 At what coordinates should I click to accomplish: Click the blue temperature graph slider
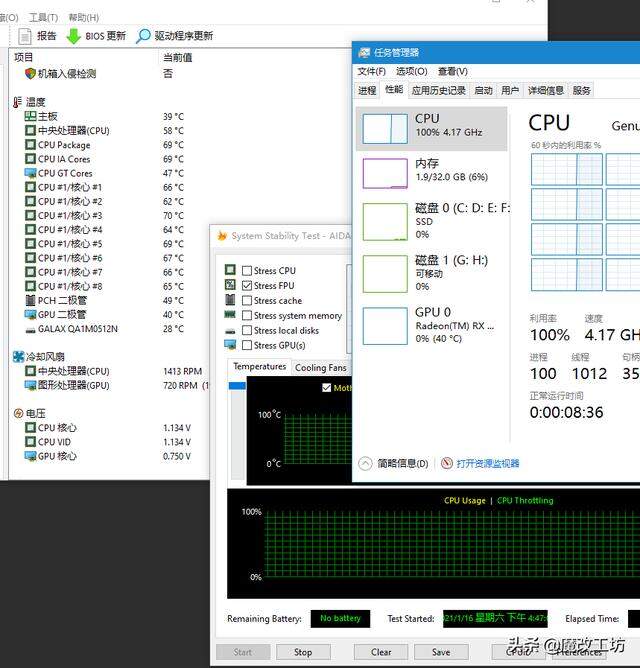pos(237,386)
